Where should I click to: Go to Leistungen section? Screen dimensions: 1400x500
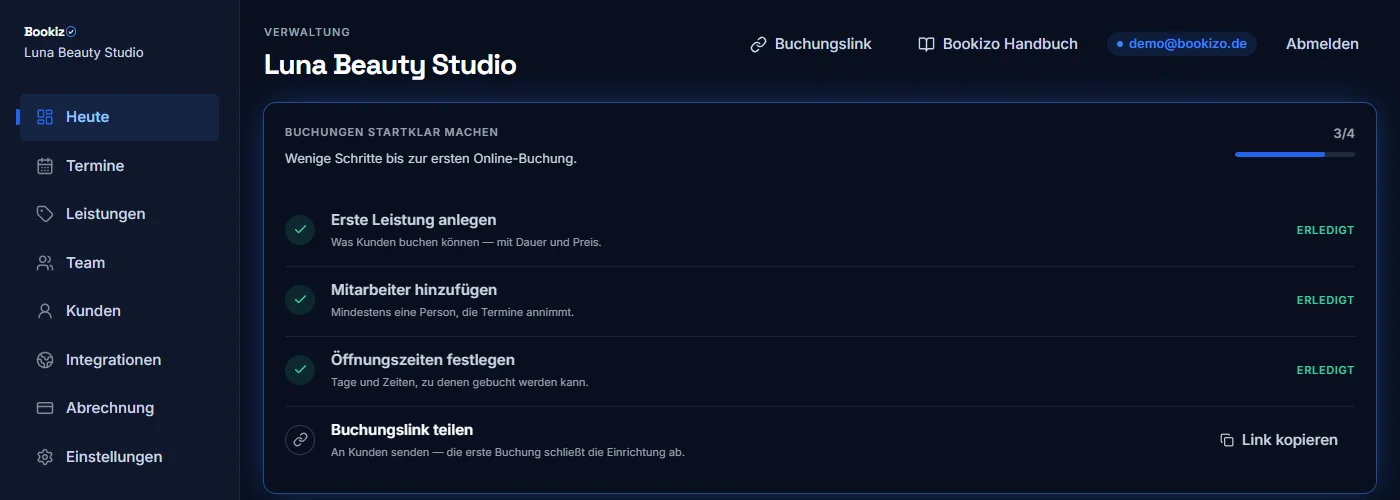(120, 214)
